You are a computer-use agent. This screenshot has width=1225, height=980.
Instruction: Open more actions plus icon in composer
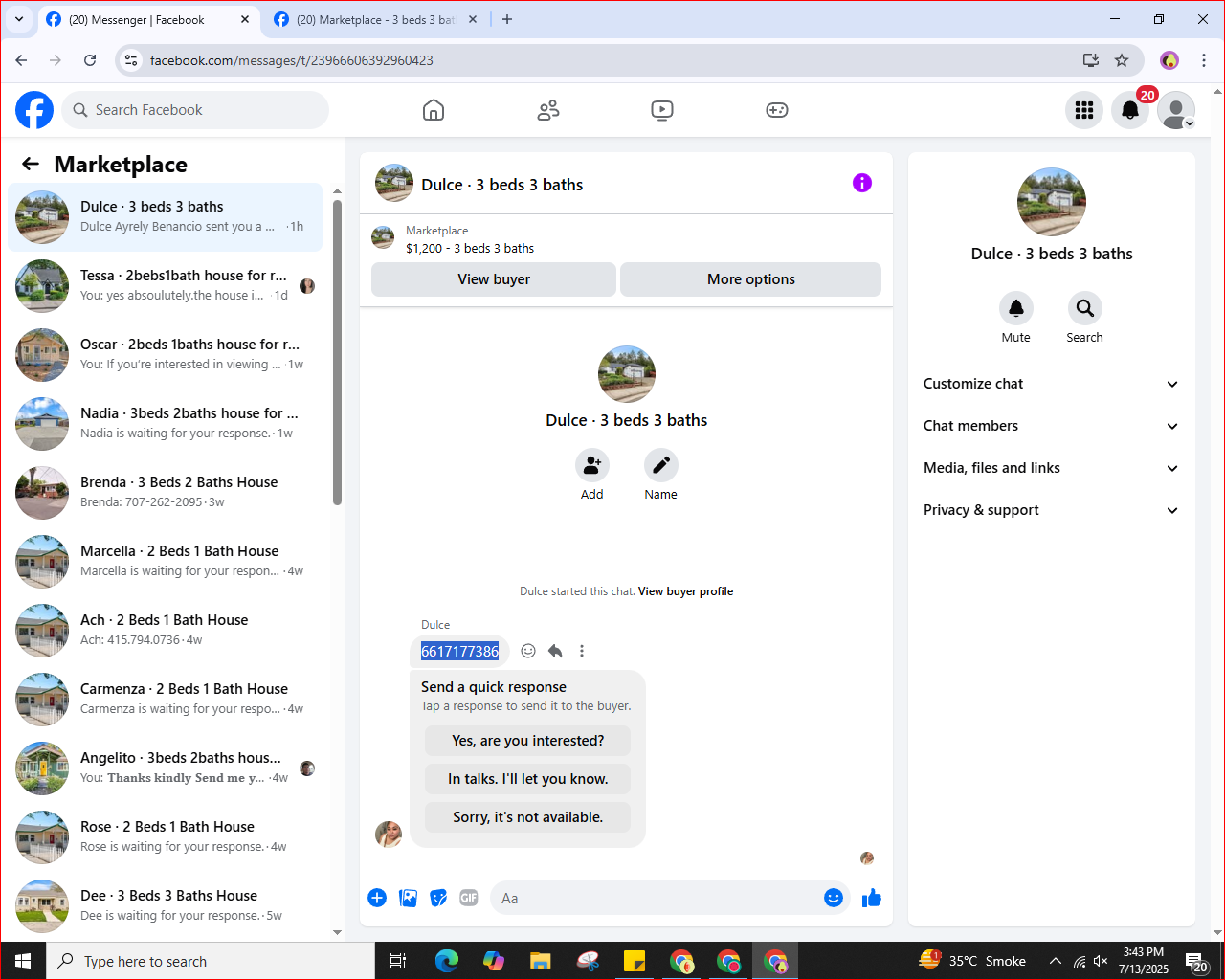pyautogui.click(x=377, y=898)
